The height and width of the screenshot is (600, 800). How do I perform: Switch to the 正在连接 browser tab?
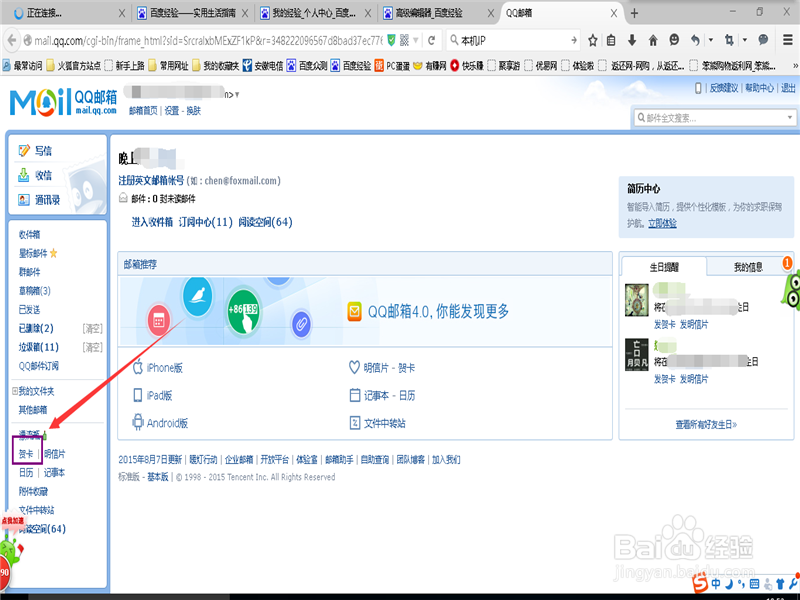point(64,13)
